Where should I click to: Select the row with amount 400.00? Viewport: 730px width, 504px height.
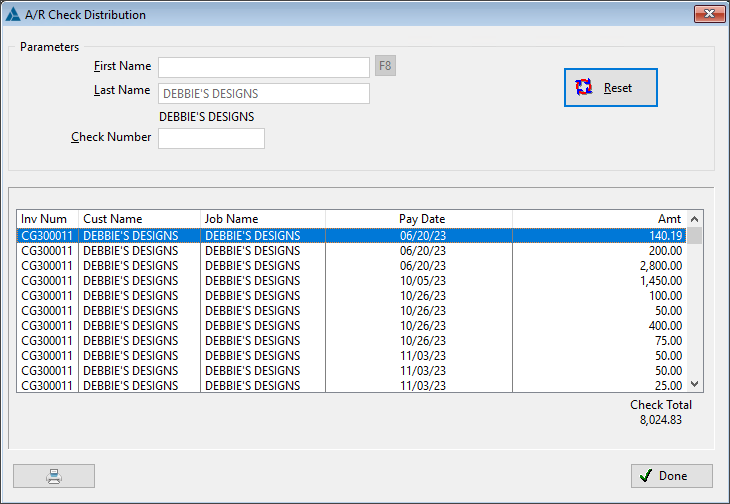[351, 326]
